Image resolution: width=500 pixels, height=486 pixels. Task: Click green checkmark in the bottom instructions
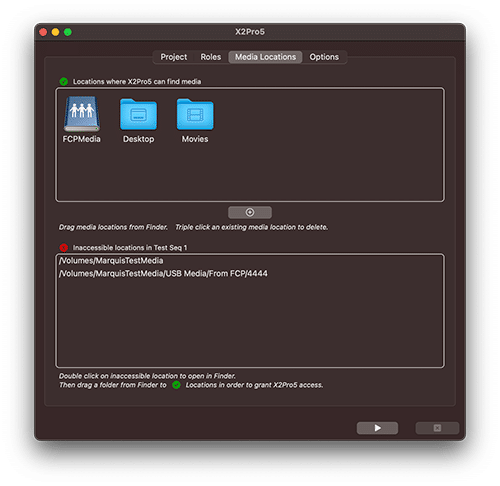[x=176, y=385]
